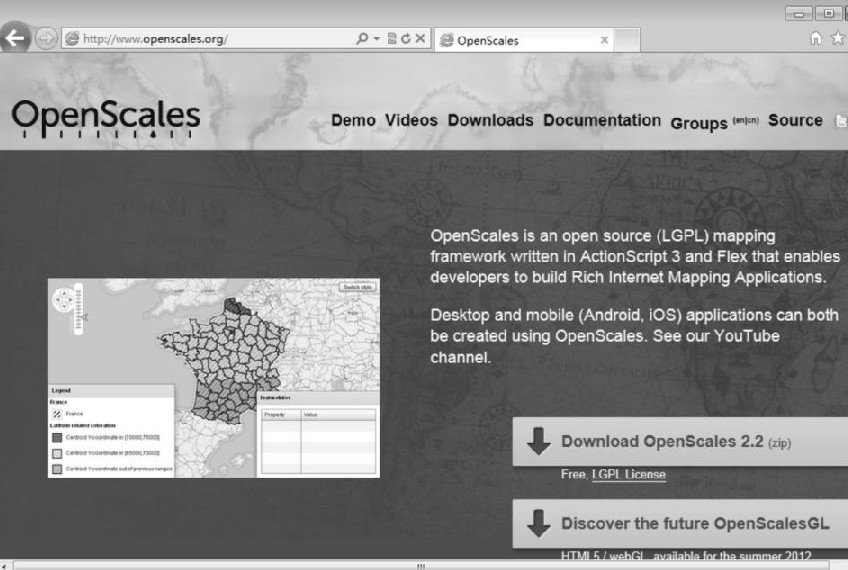Viewport: 848px width, 570px height.
Task: Expand the address bar search dropdown arrow
Action: point(374,41)
